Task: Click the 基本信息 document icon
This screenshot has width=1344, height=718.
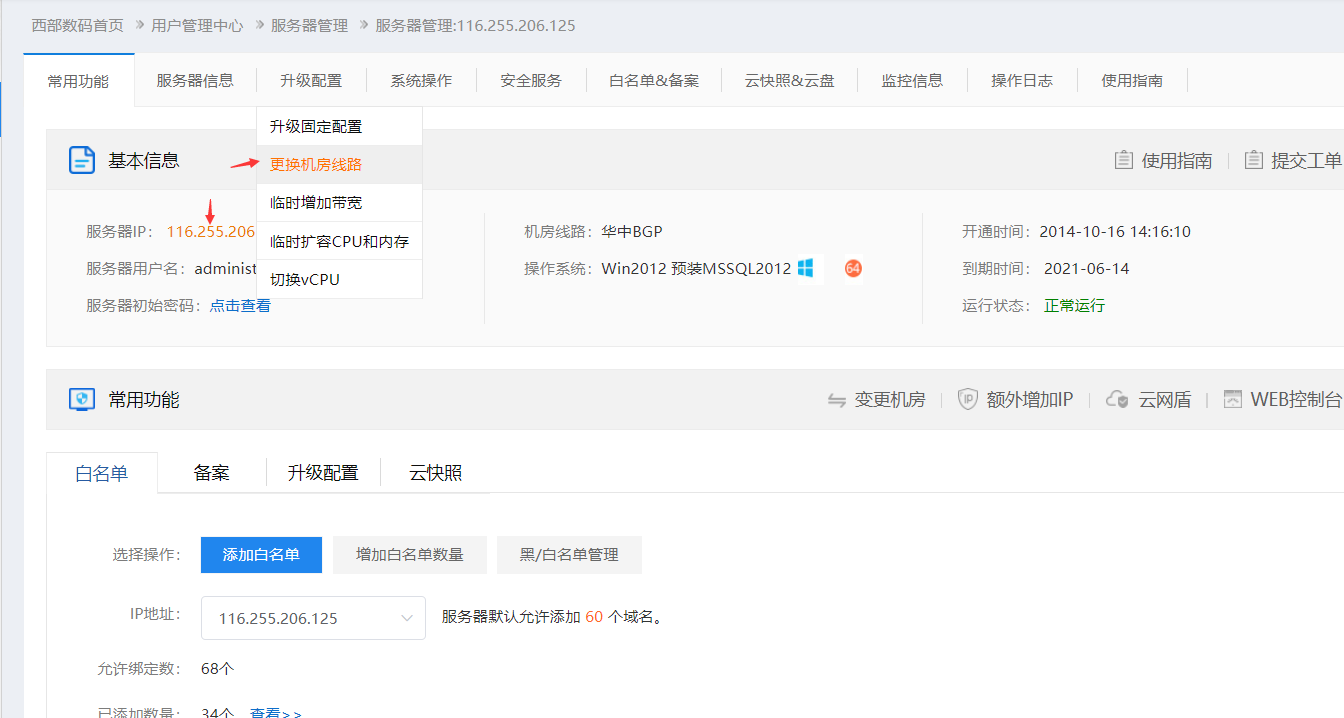Action: point(82,159)
